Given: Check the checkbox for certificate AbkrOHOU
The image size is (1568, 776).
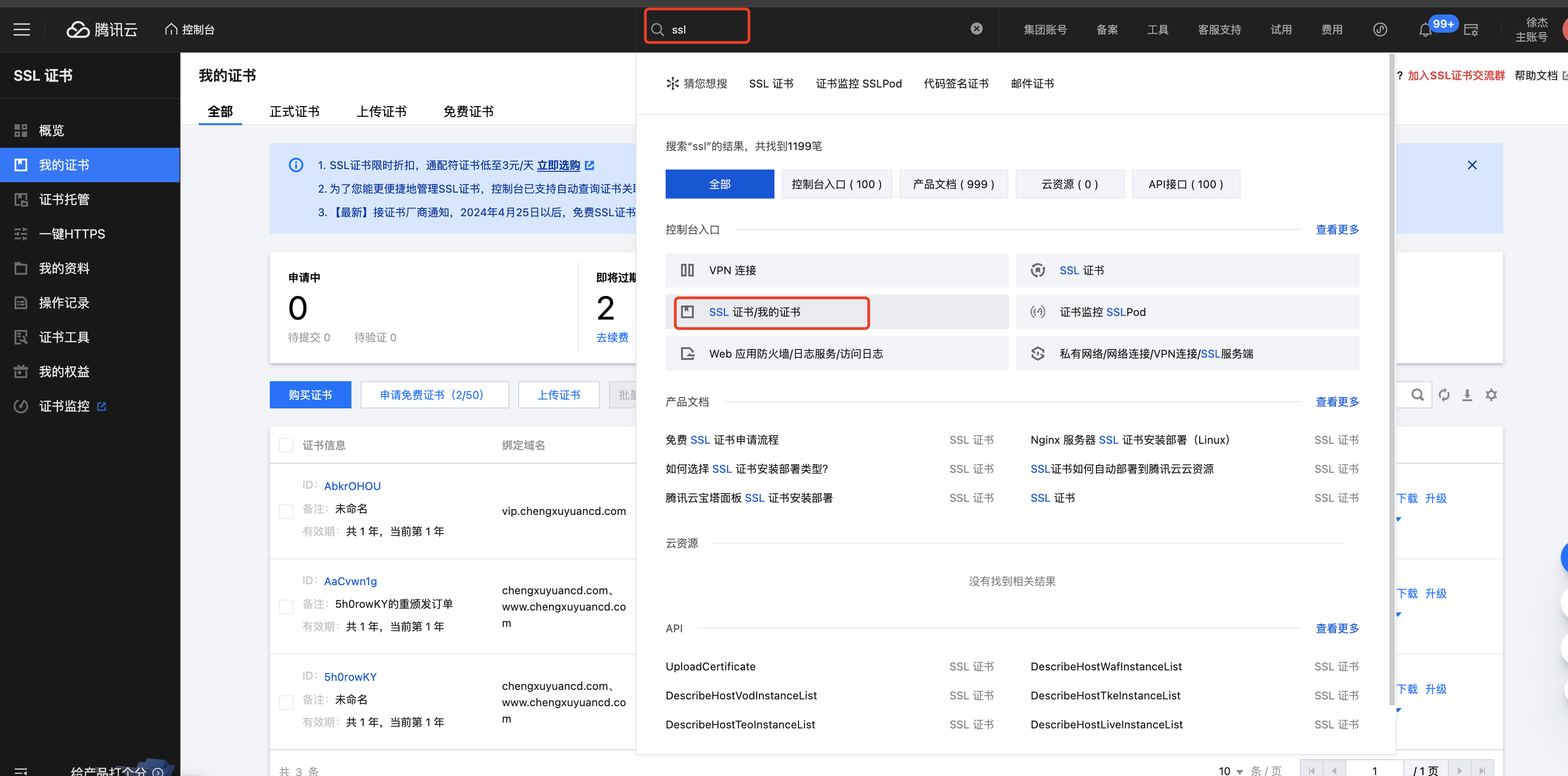Looking at the screenshot, I should coord(286,511).
